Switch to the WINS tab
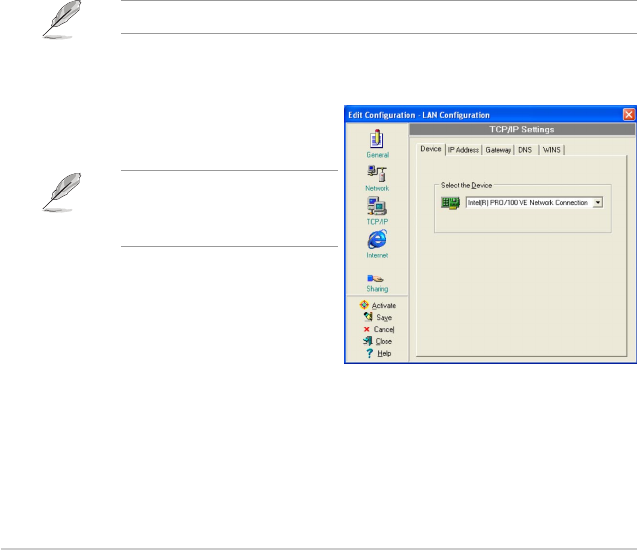This screenshot has width=637, height=550. 551,150
